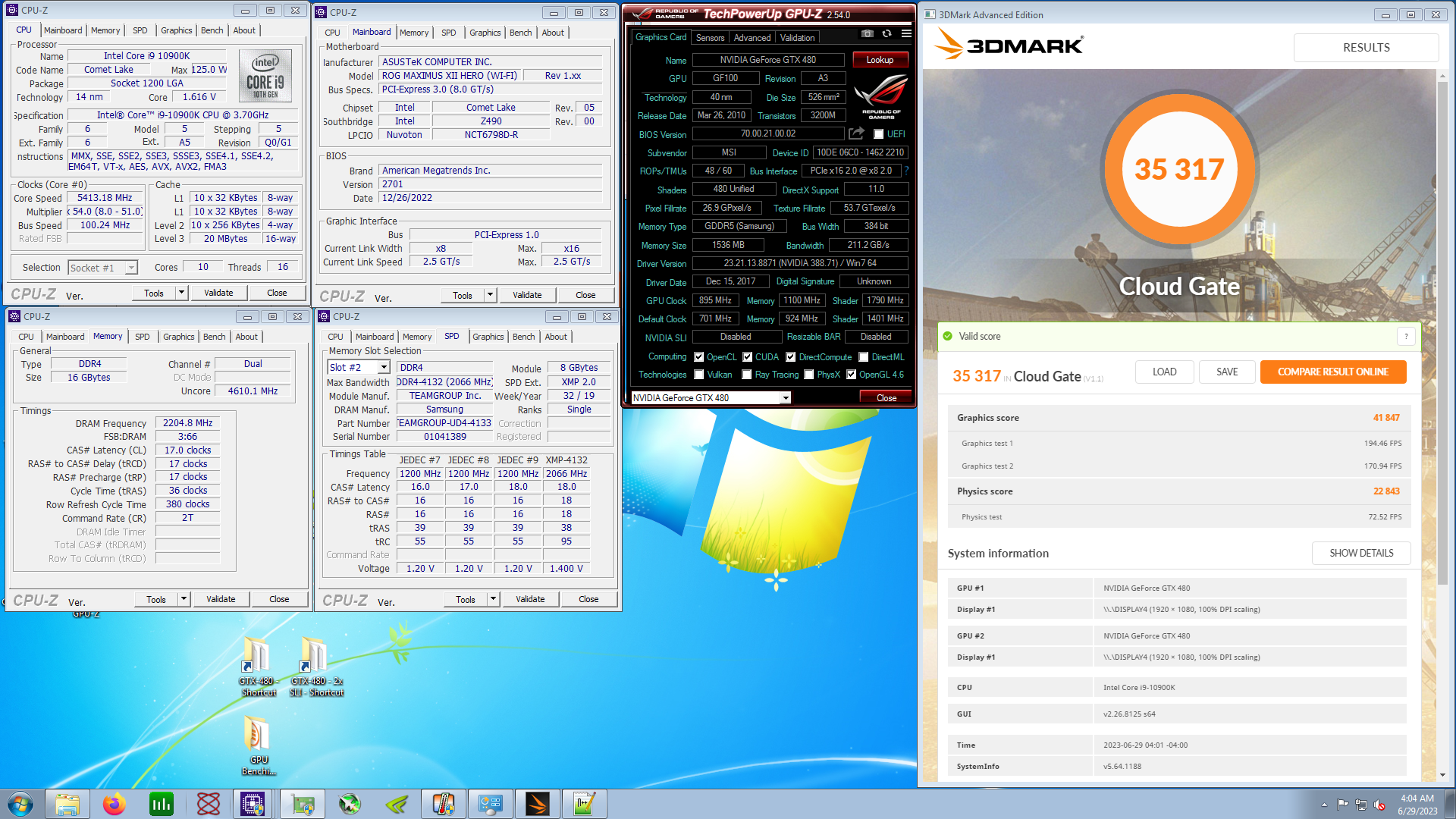
Task: Click the GPU-Z Name field NVIDIA GeForce GTX 480
Action: [767, 60]
